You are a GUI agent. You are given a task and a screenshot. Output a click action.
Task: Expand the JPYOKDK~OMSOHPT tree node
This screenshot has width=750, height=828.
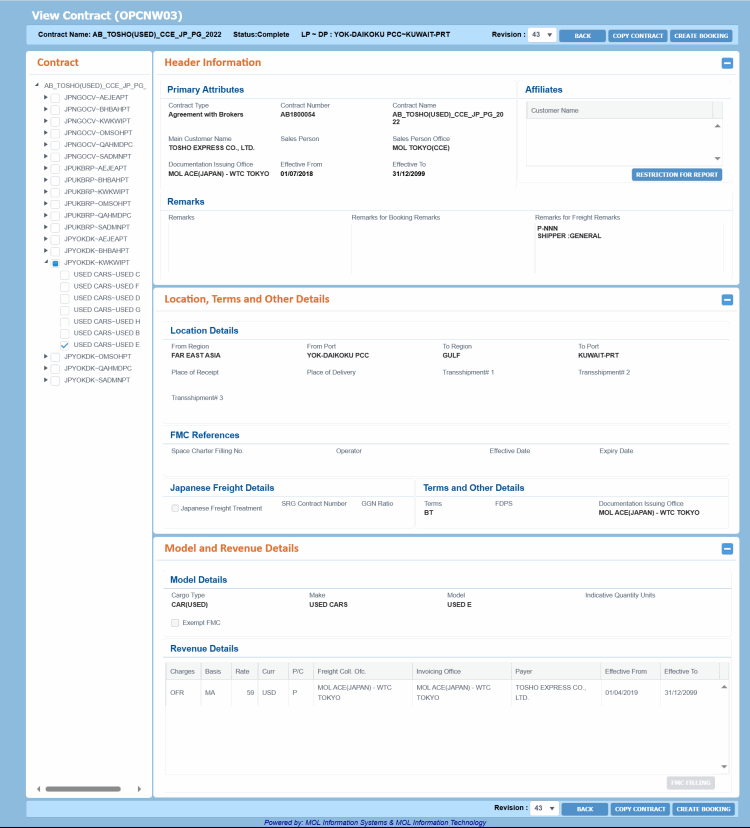(x=46, y=356)
